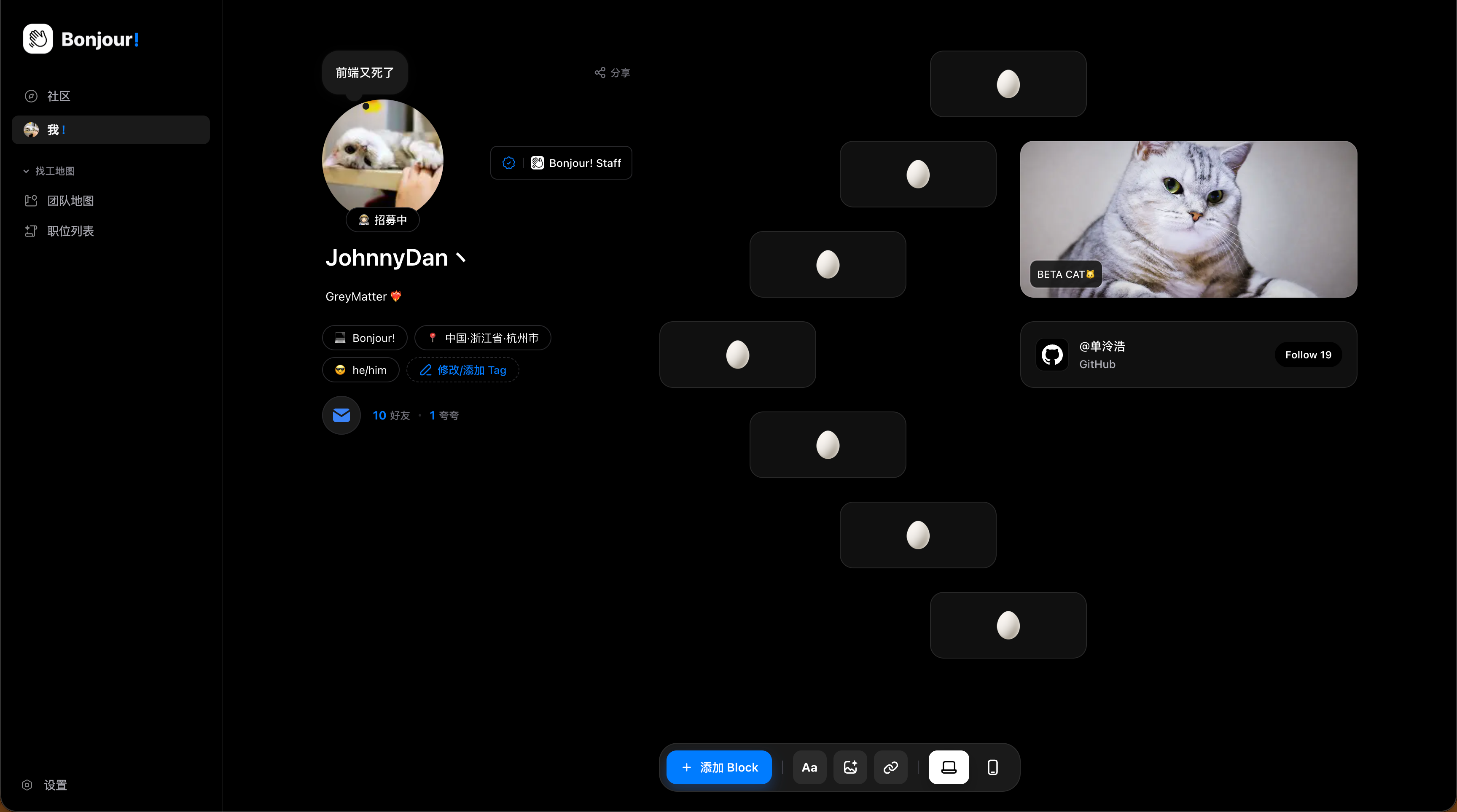Image resolution: width=1457 pixels, height=812 pixels.
Task: Click the map icon beside 团队地图
Action: [31, 201]
